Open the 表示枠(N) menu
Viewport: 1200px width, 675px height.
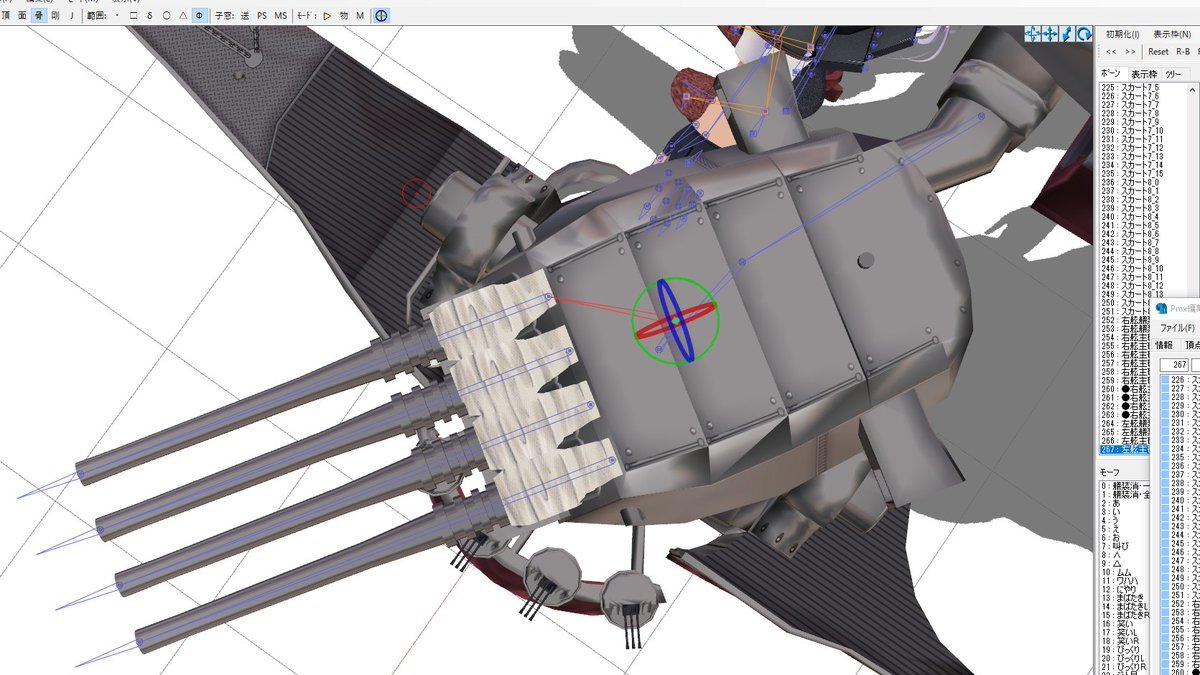point(1171,34)
